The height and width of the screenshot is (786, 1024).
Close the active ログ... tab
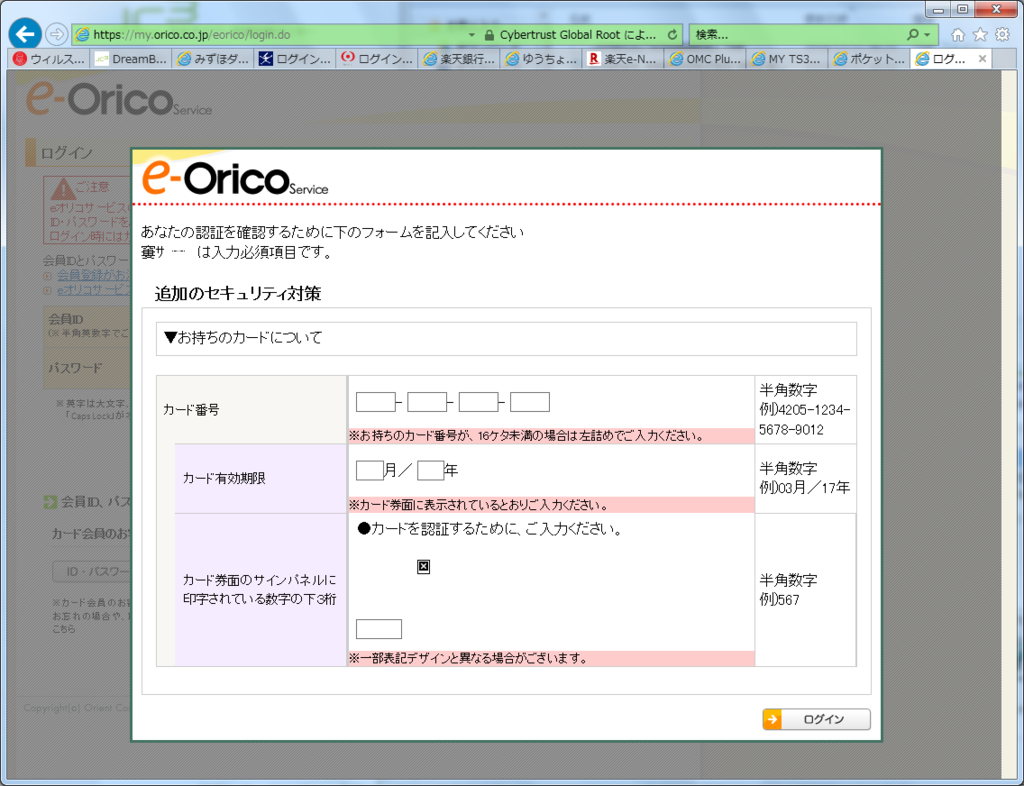[x=982, y=59]
